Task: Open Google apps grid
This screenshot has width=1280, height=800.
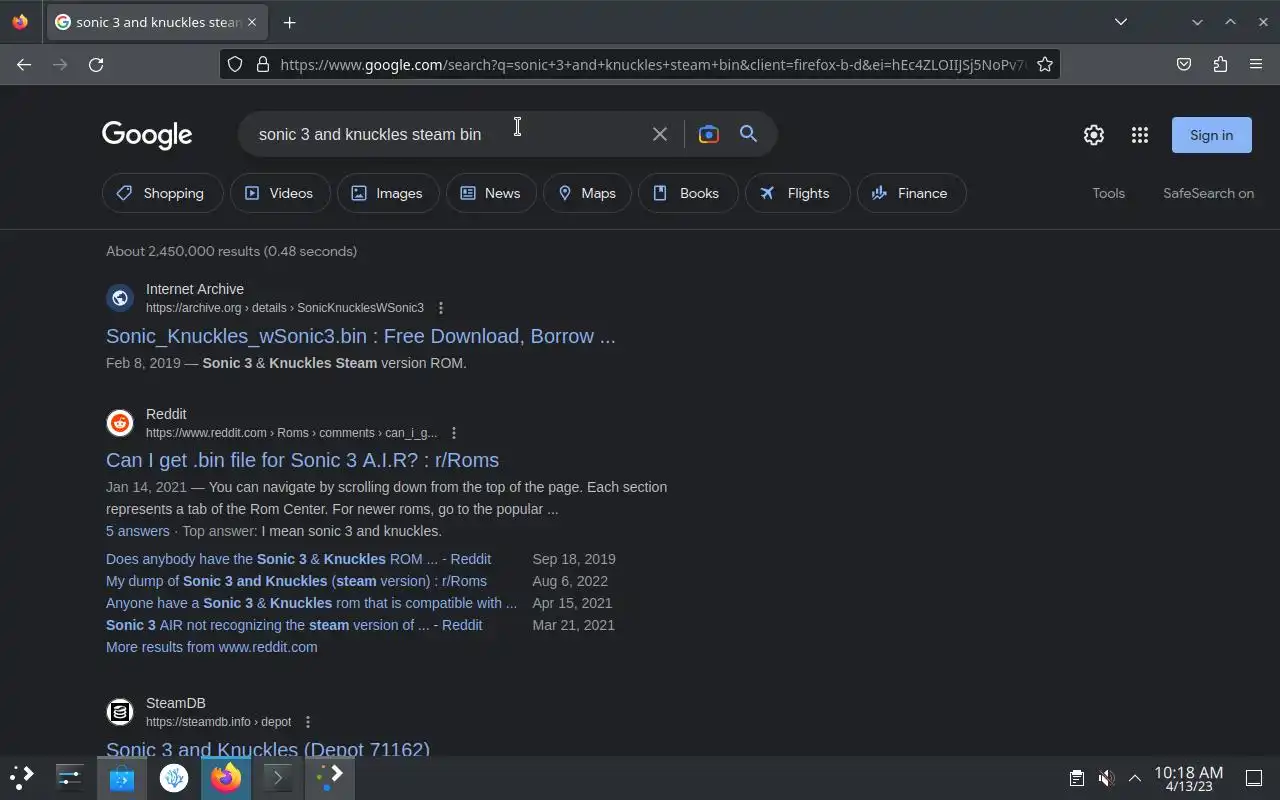Action: coord(1140,135)
